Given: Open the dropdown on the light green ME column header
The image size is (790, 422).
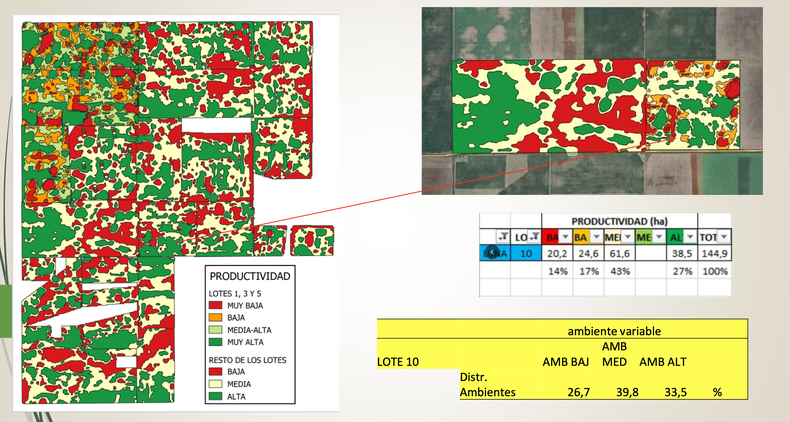Looking at the screenshot, I should [x=659, y=237].
